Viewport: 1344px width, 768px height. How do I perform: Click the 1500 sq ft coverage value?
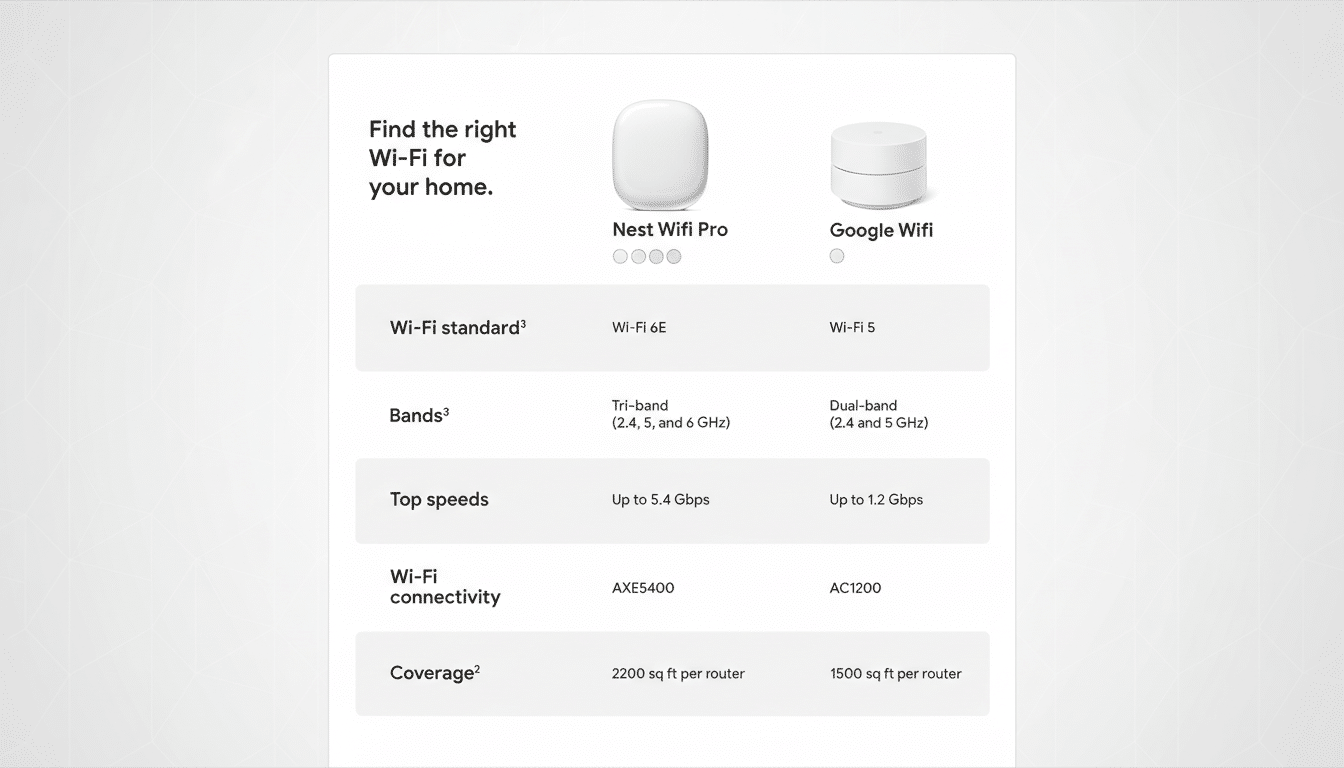tap(895, 673)
